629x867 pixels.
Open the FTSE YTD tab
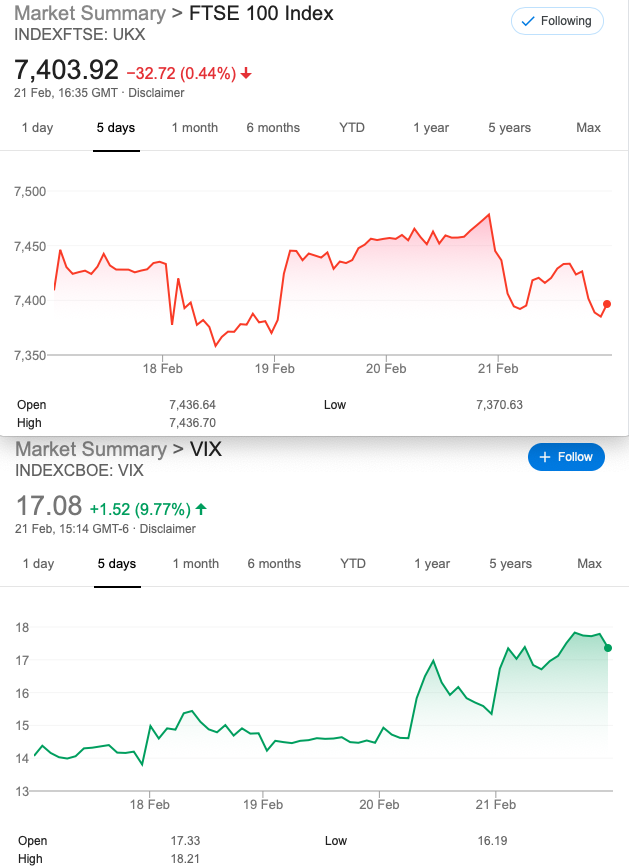click(x=352, y=128)
